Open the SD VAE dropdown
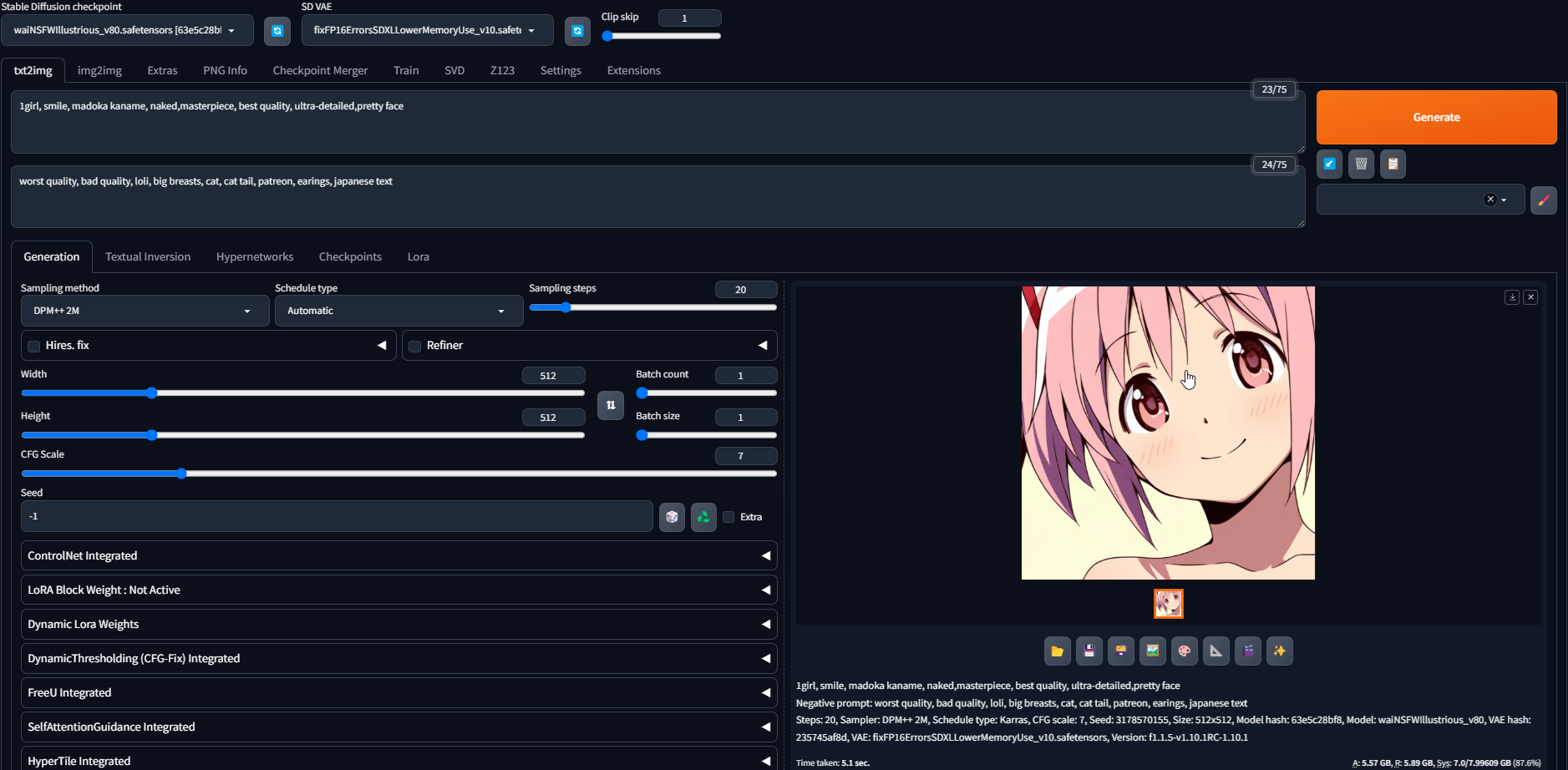The height and width of the screenshot is (770, 1568). [427, 31]
